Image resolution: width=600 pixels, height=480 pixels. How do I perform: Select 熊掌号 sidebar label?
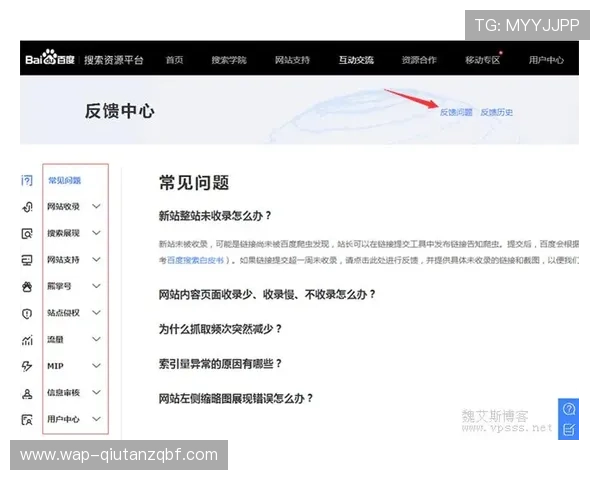point(59,286)
